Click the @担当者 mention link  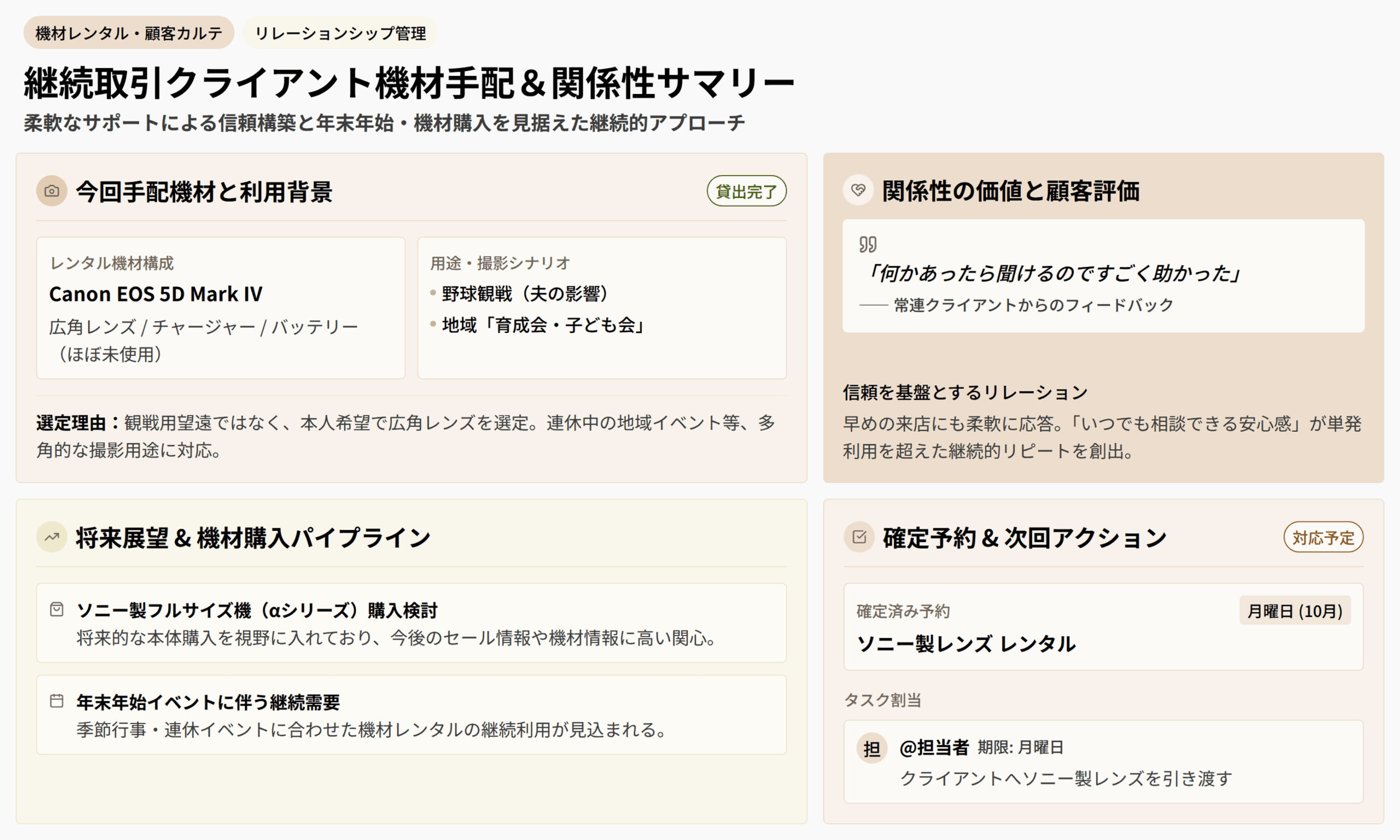tap(934, 747)
